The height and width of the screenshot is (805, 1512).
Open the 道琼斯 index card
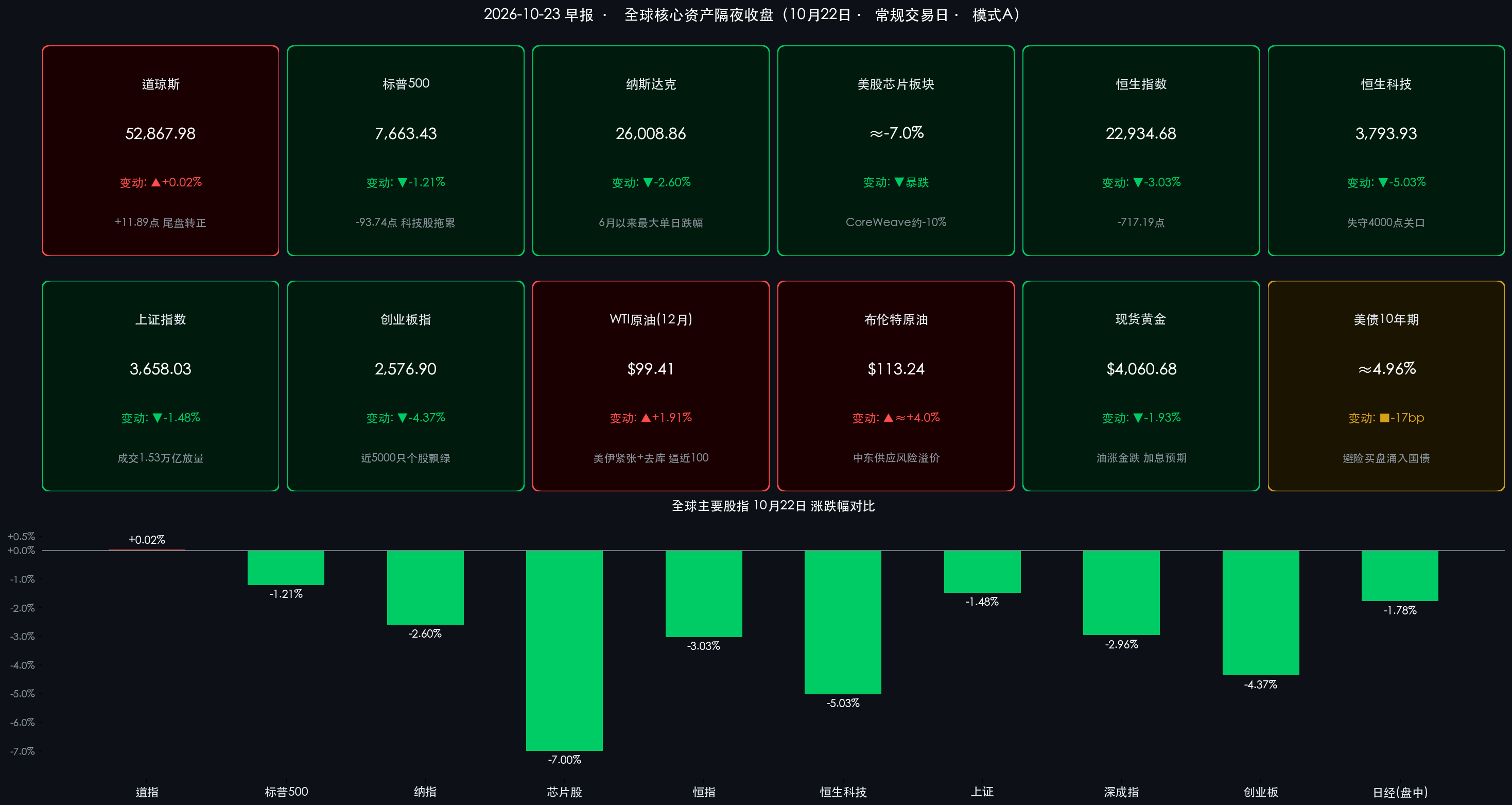[x=160, y=150]
